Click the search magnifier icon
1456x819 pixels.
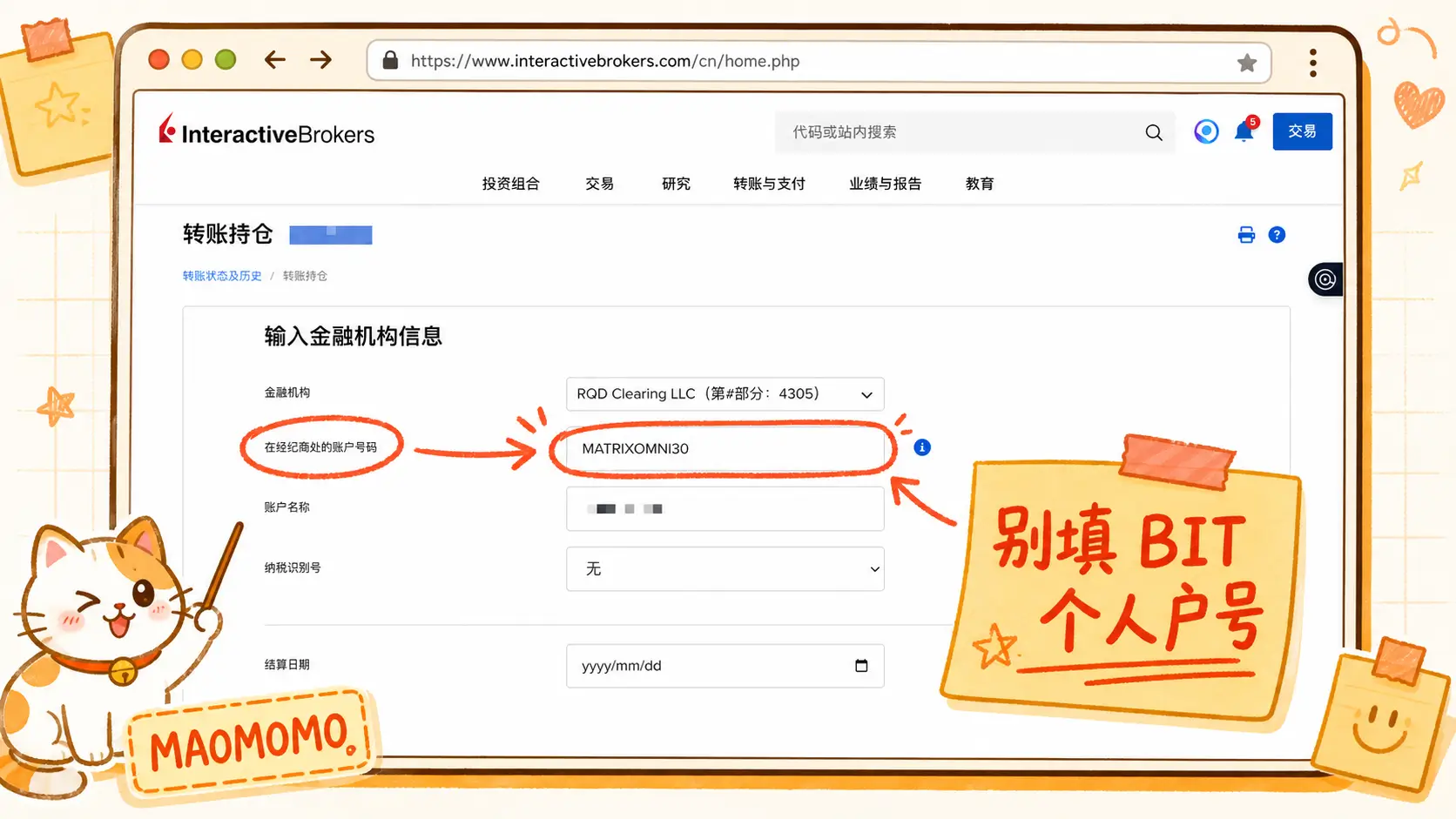[x=1154, y=132]
